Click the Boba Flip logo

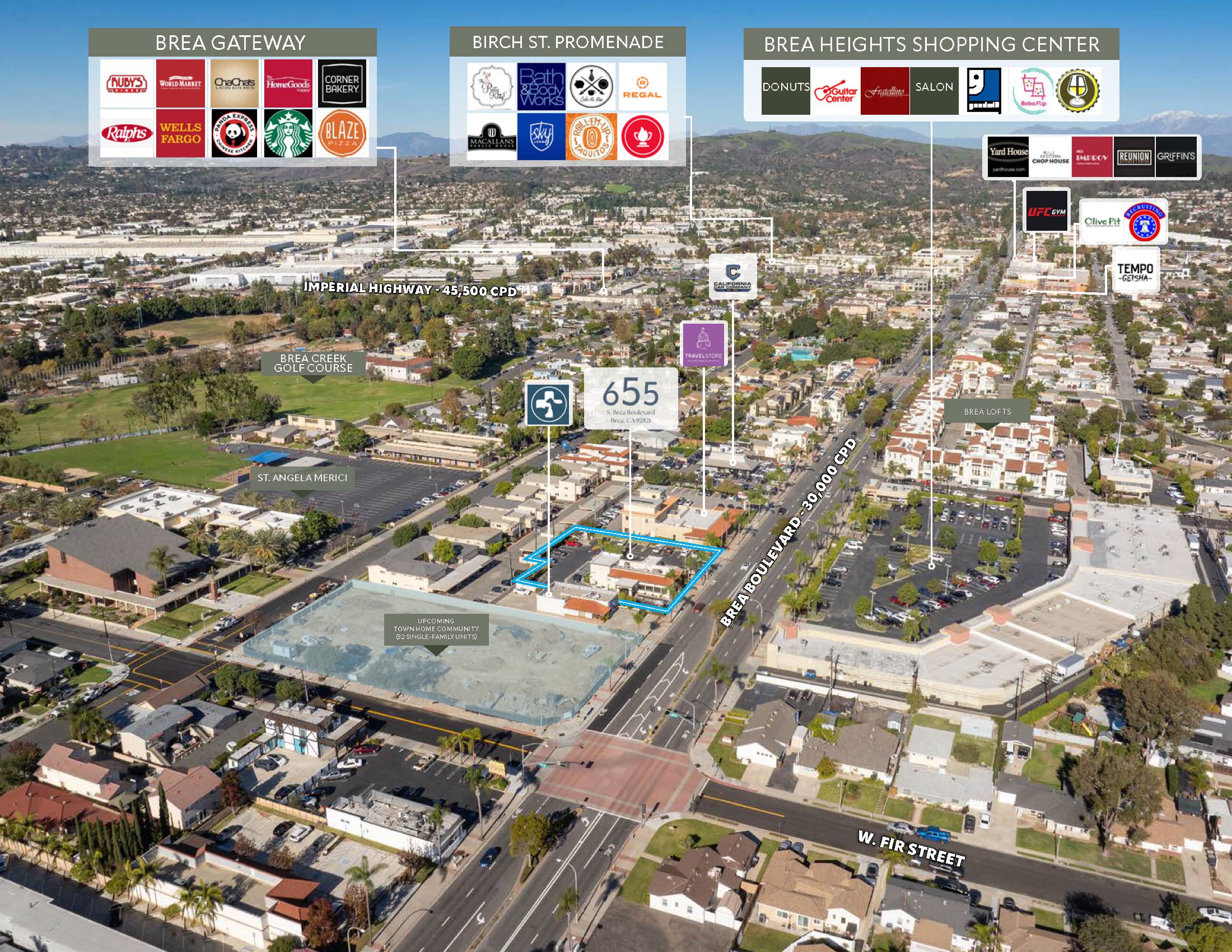tap(1033, 91)
